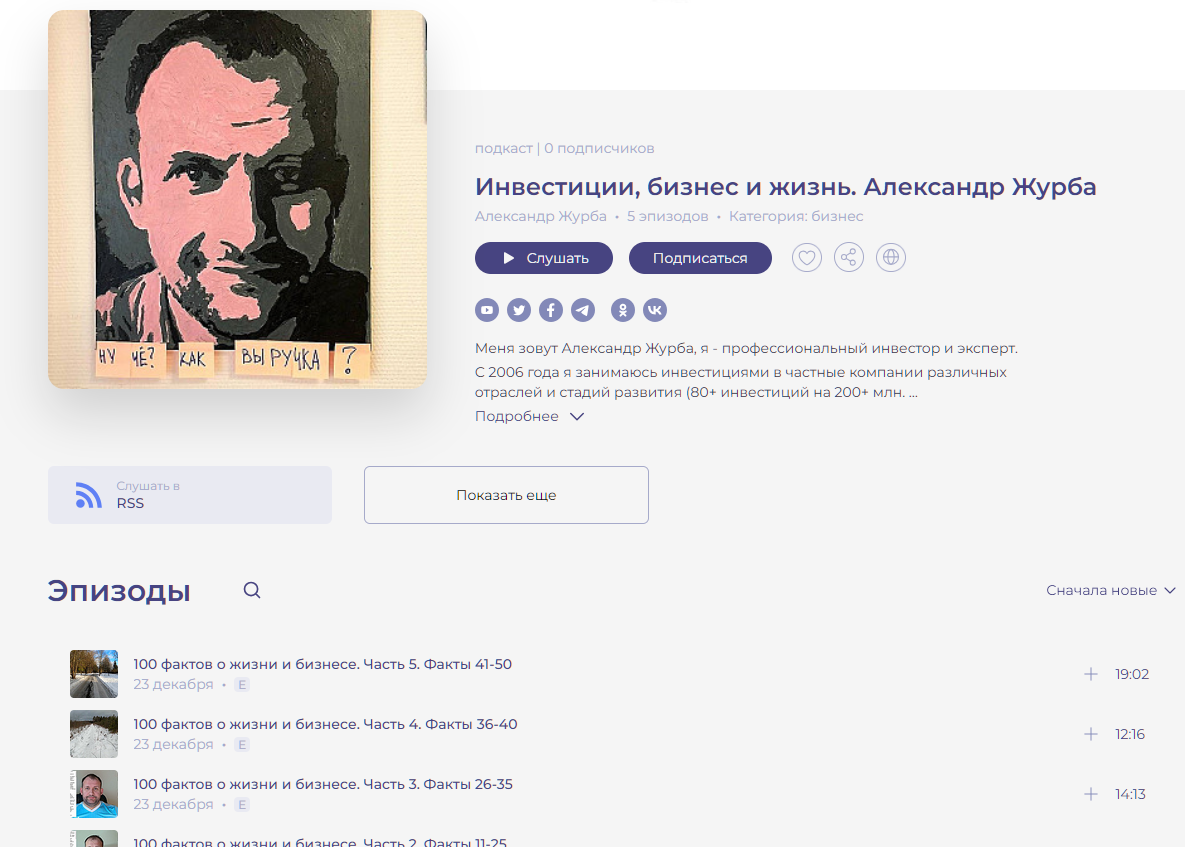Screen dimensions: 1185x847
Task: Open the VK social icon
Action: (655, 310)
